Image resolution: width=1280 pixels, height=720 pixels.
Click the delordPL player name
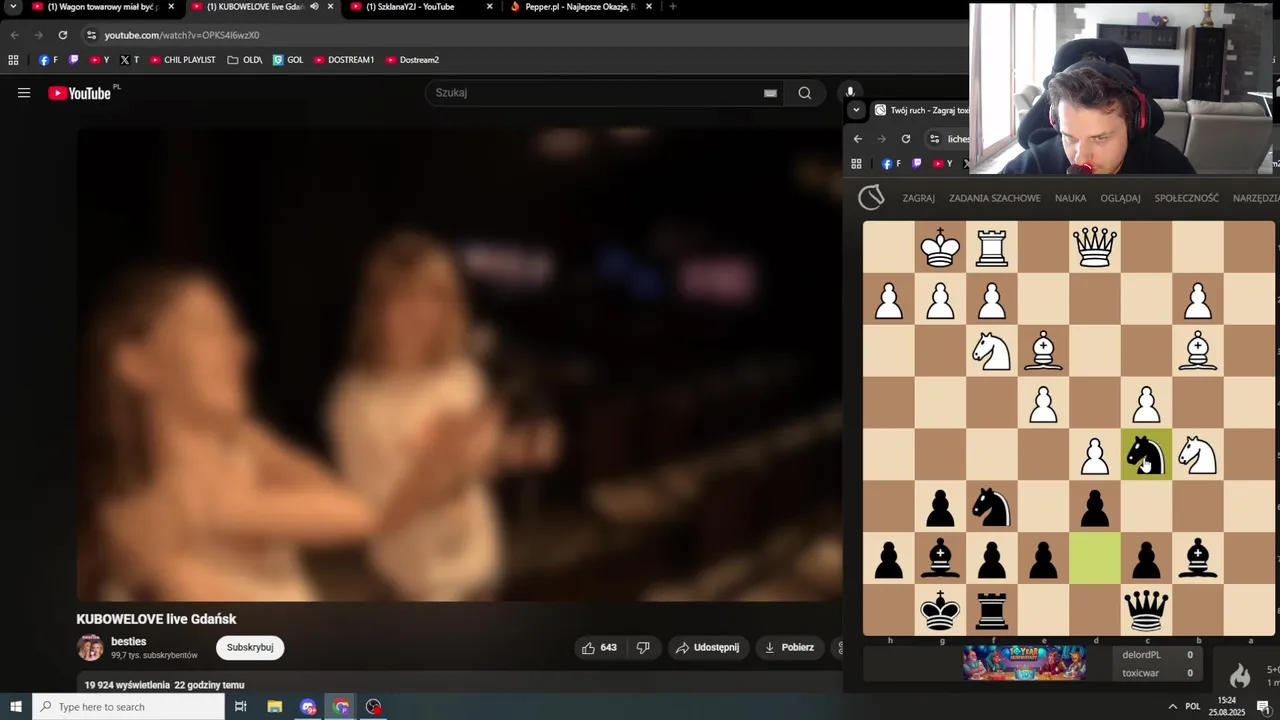pyautogui.click(x=1140, y=655)
